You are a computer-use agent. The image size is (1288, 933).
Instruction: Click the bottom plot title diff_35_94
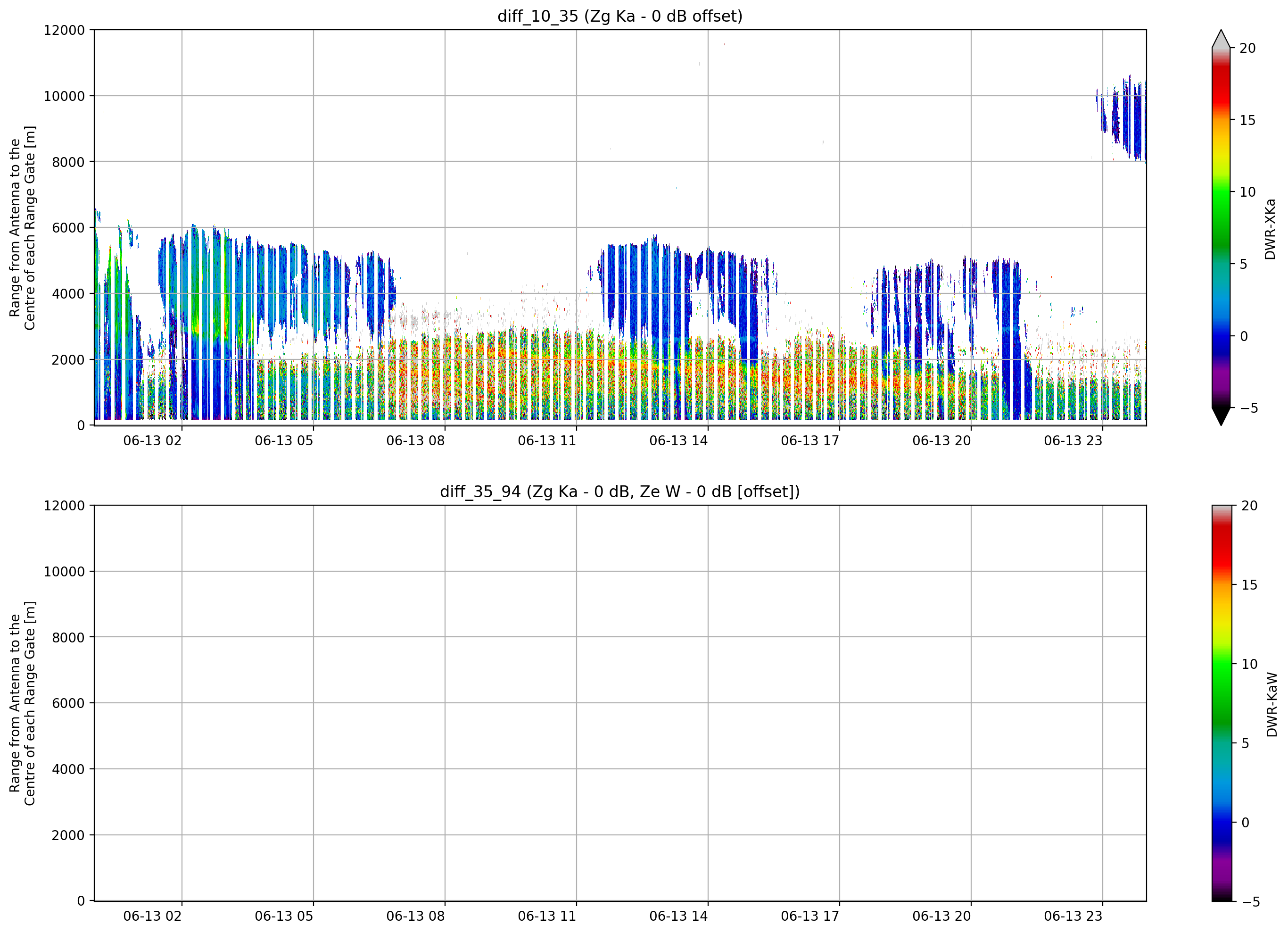point(619,491)
